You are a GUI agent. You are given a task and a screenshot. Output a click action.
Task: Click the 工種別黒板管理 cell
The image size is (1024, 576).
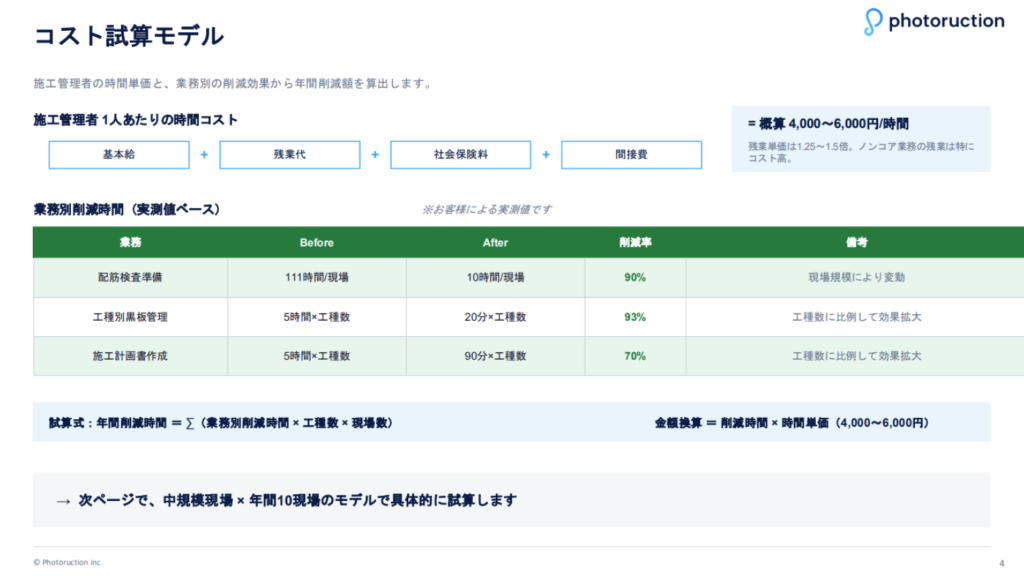pos(130,317)
